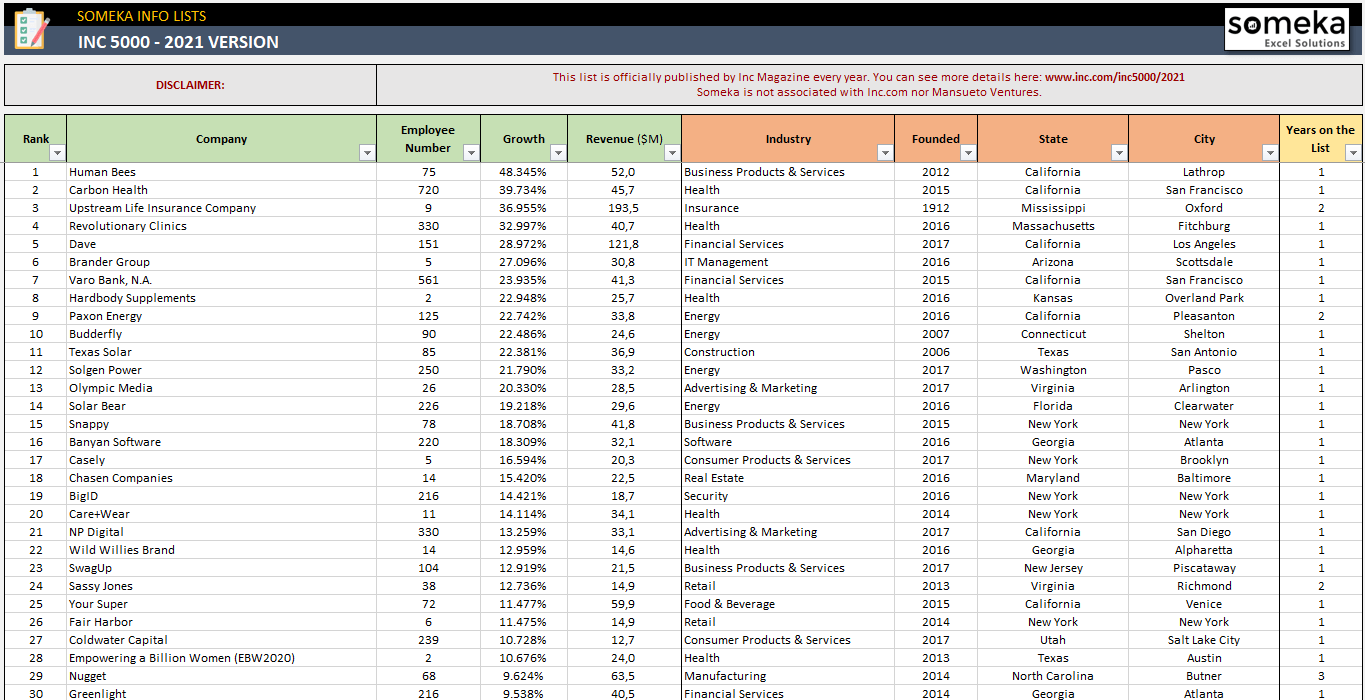Click the Someka Excel Solutions logo
This screenshot has height=700, width=1365.
[x=1286, y=29]
